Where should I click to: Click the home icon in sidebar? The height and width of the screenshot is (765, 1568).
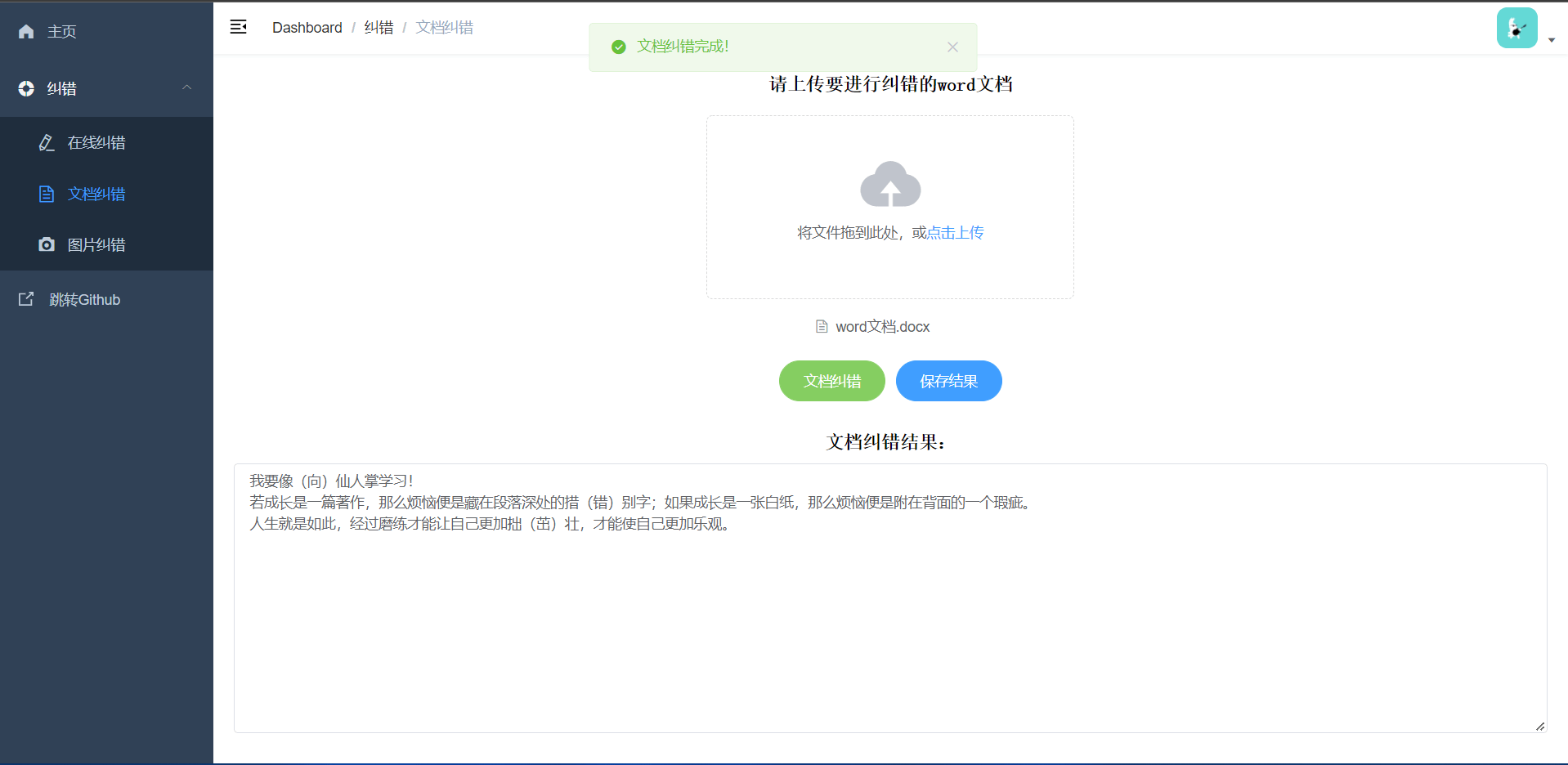[26, 32]
